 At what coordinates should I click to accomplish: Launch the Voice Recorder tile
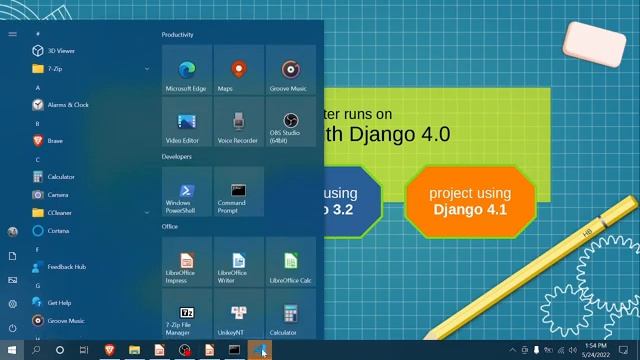[239, 122]
